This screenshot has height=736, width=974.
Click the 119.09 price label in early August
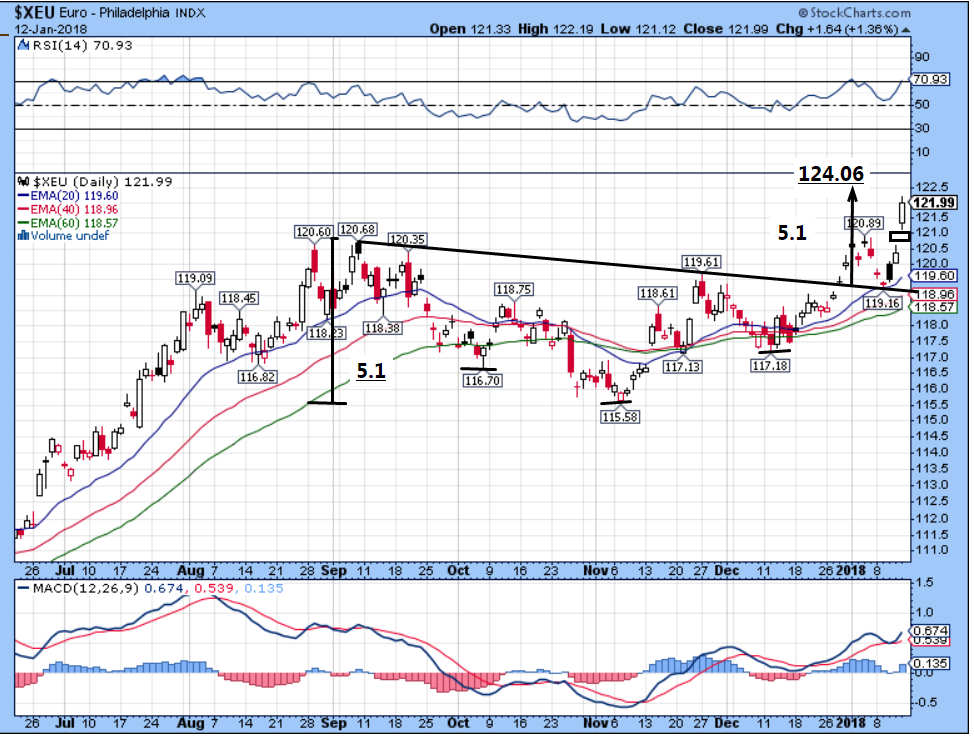195,278
